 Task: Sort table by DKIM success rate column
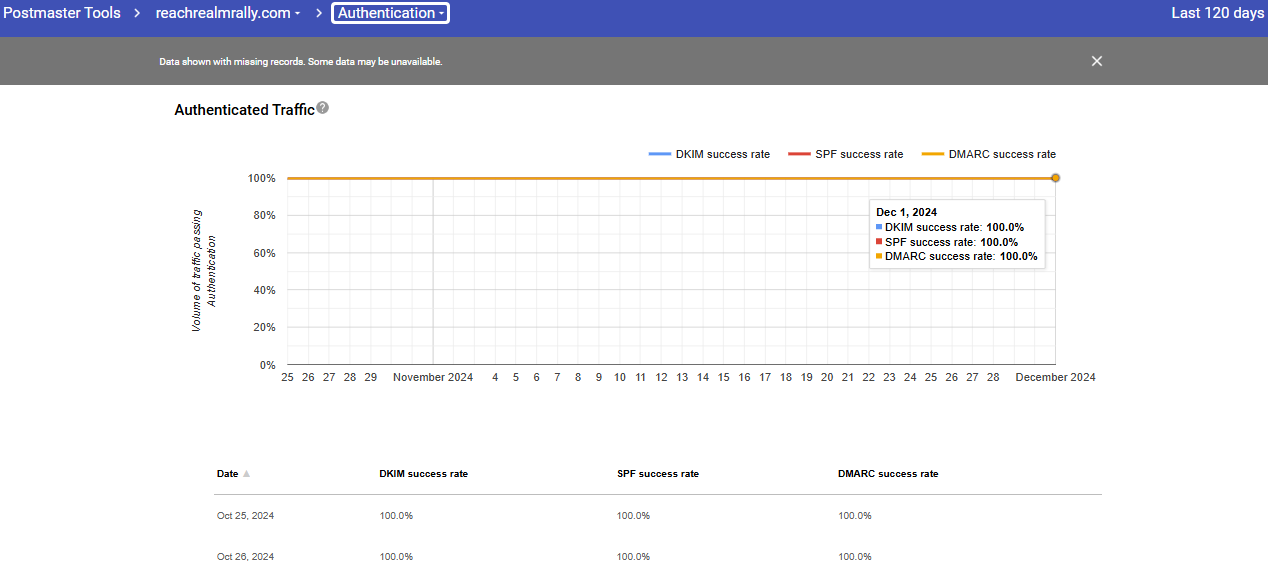(423, 474)
